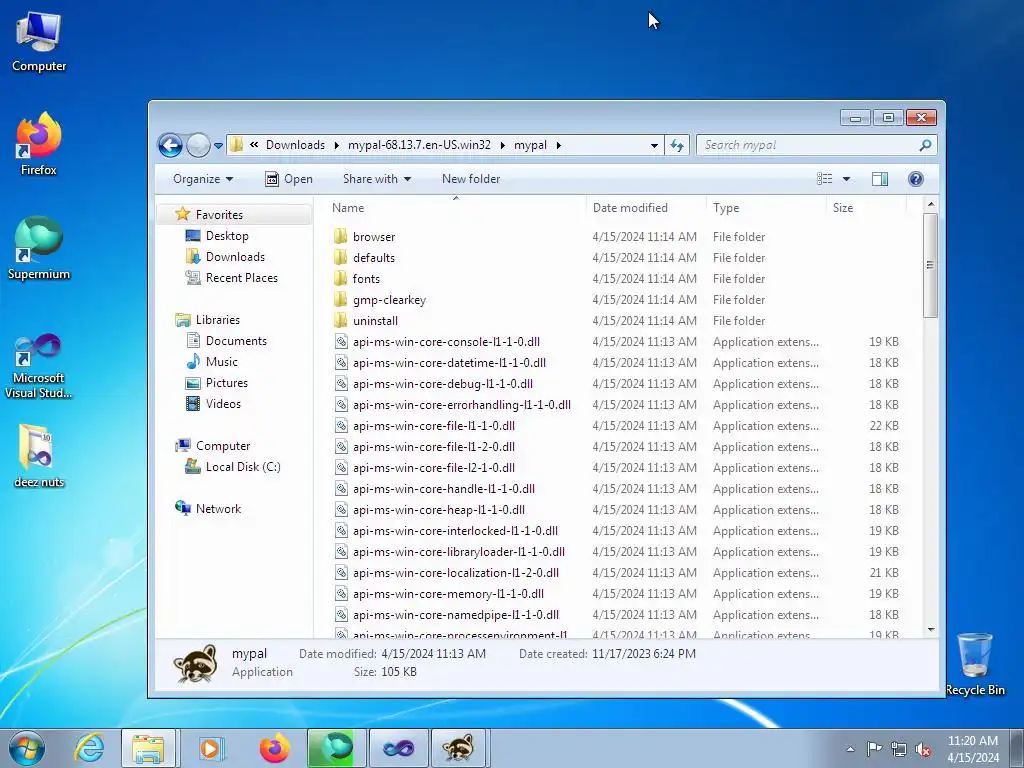This screenshot has width=1024, height=768.
Task: Click the Mypal raccoon taskbar icon
Action: (458, 748)
